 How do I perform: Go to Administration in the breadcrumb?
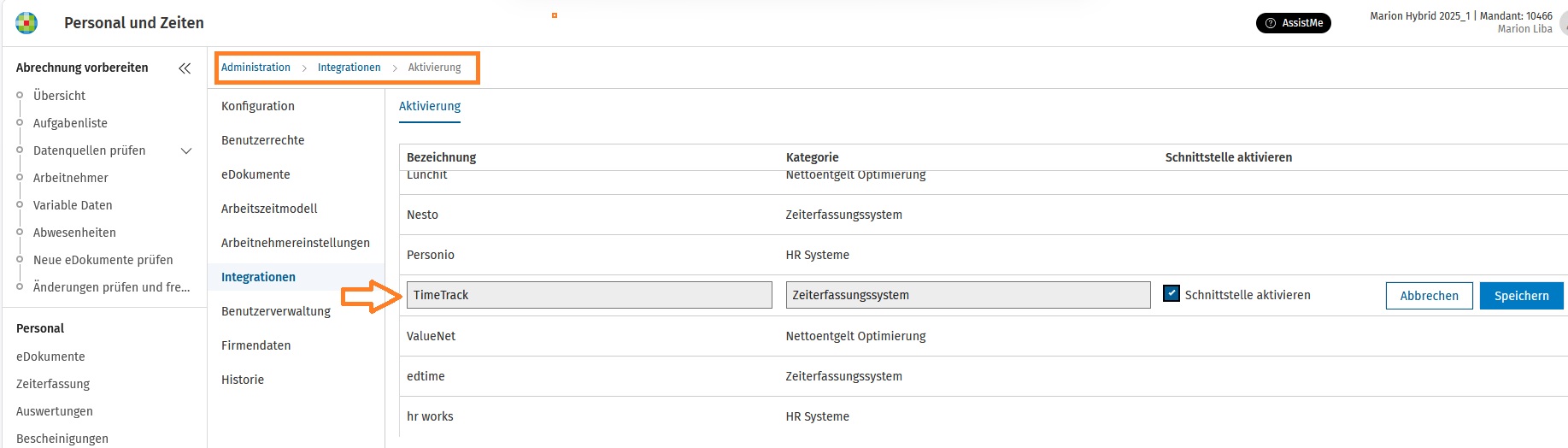point(255,68)
